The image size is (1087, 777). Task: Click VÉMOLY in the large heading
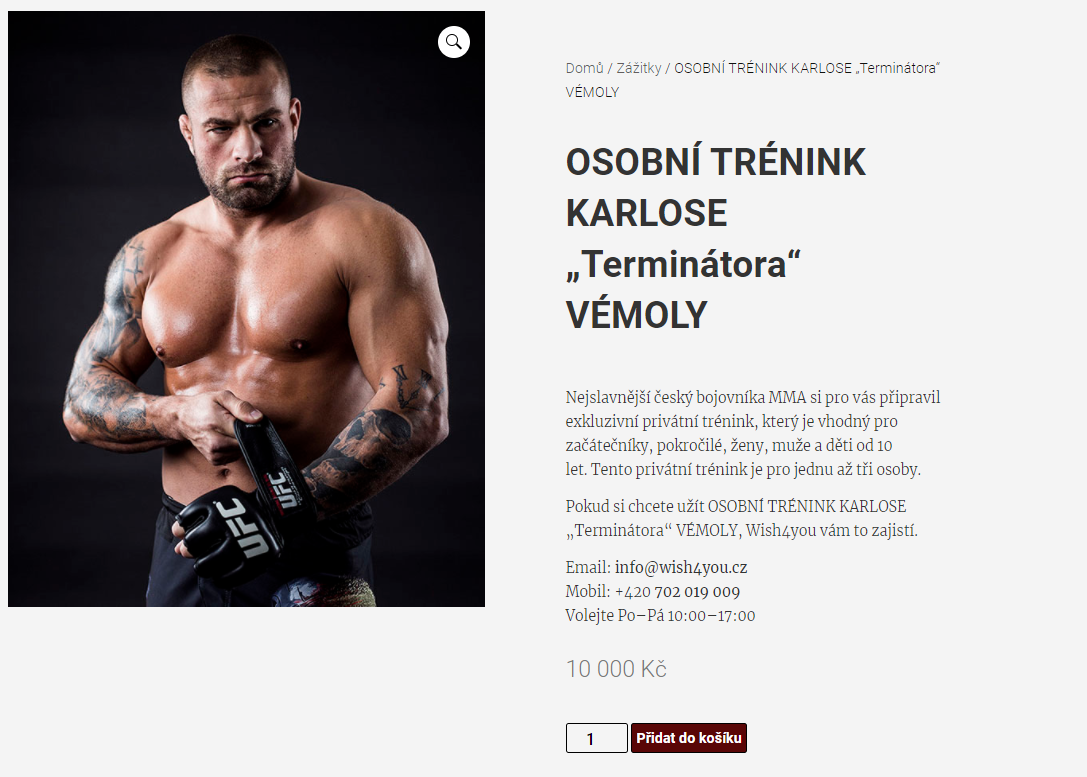point(636,315)
